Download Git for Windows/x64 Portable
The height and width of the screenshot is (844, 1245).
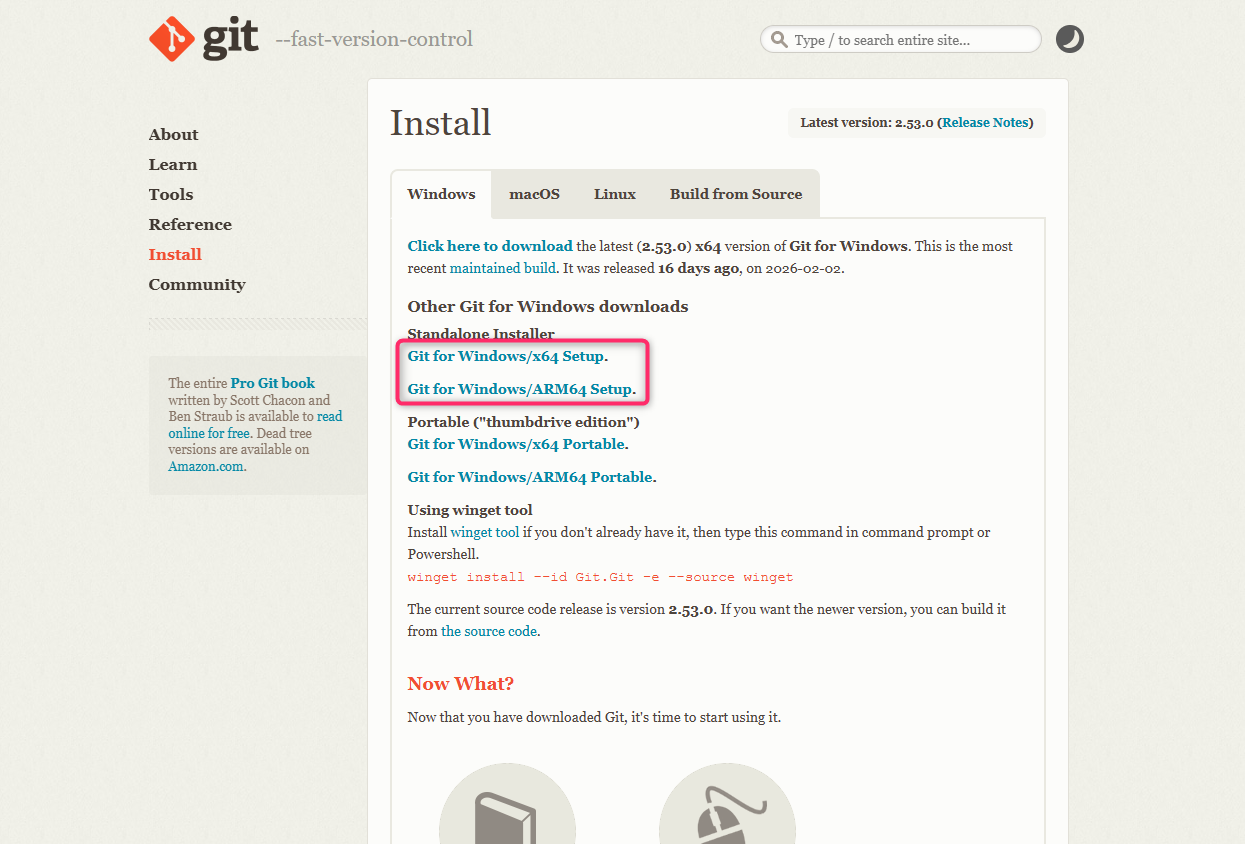pyautogui.click(x=516, y=444)
